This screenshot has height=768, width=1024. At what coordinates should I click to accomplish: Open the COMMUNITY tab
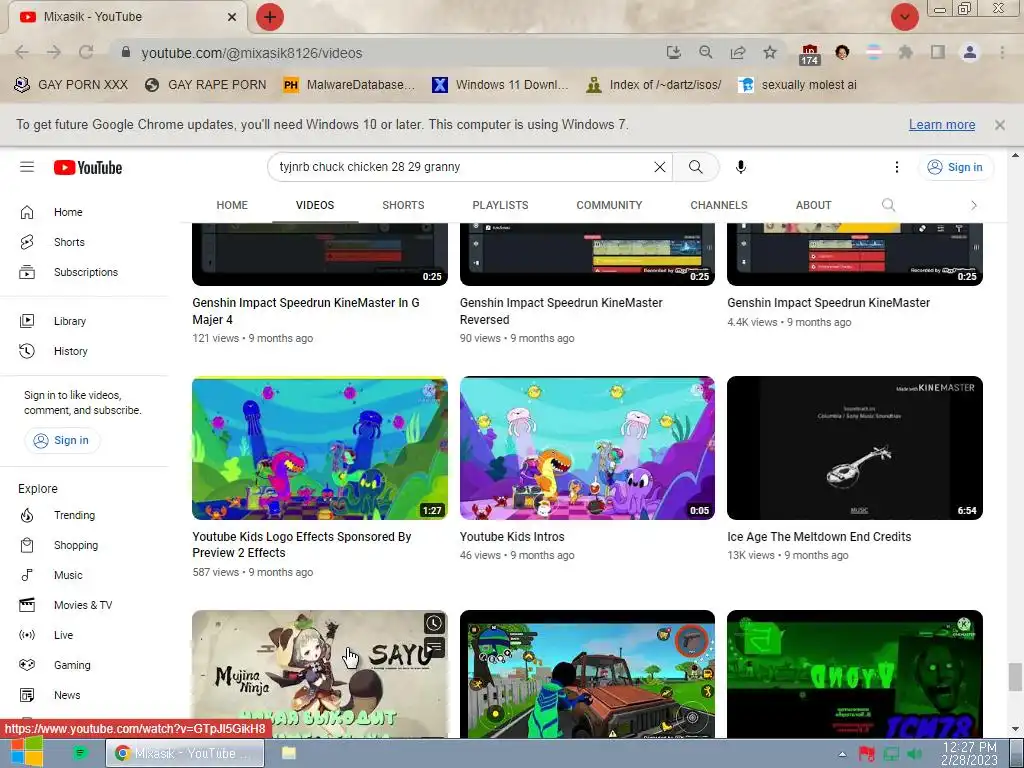pyautogui.click(x=609, y=205)
